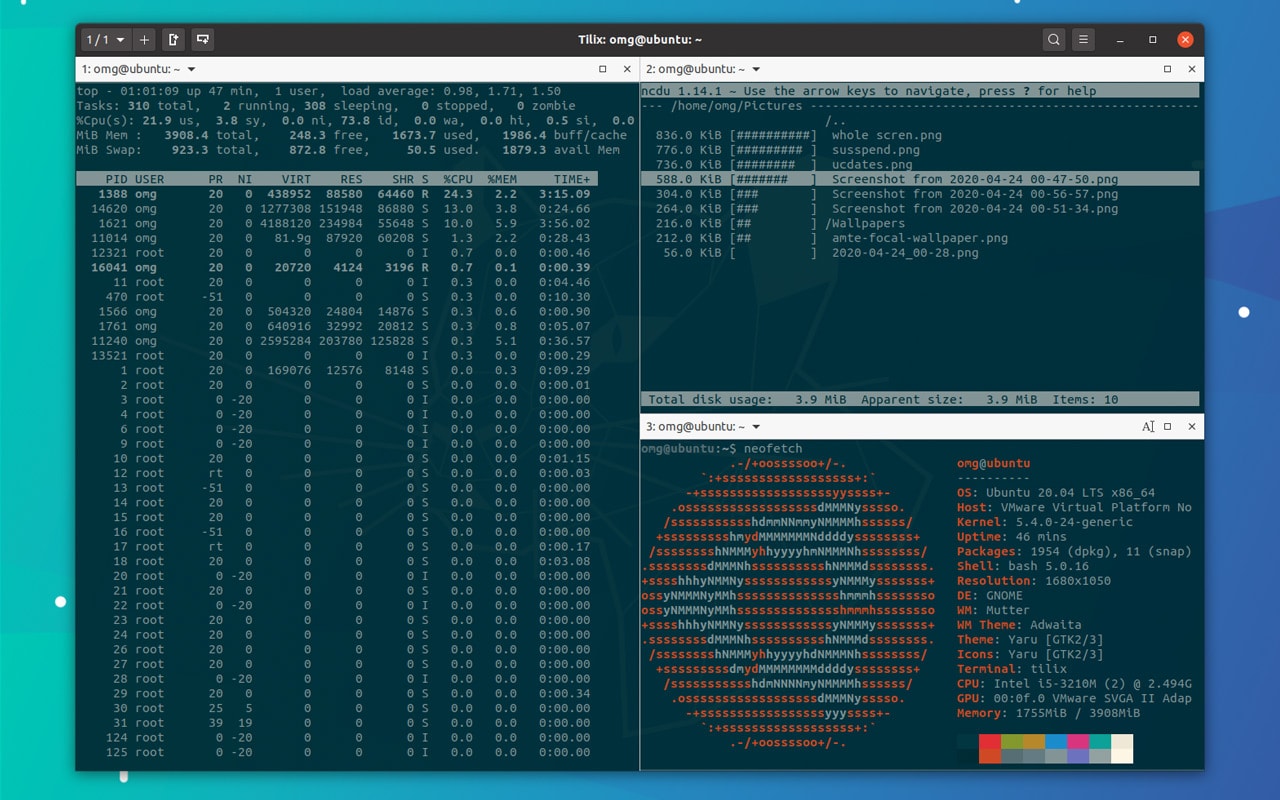Open the search icon in Tilix header
1280x800 pixels.
pyautogui.click(x=1053, y=40)
